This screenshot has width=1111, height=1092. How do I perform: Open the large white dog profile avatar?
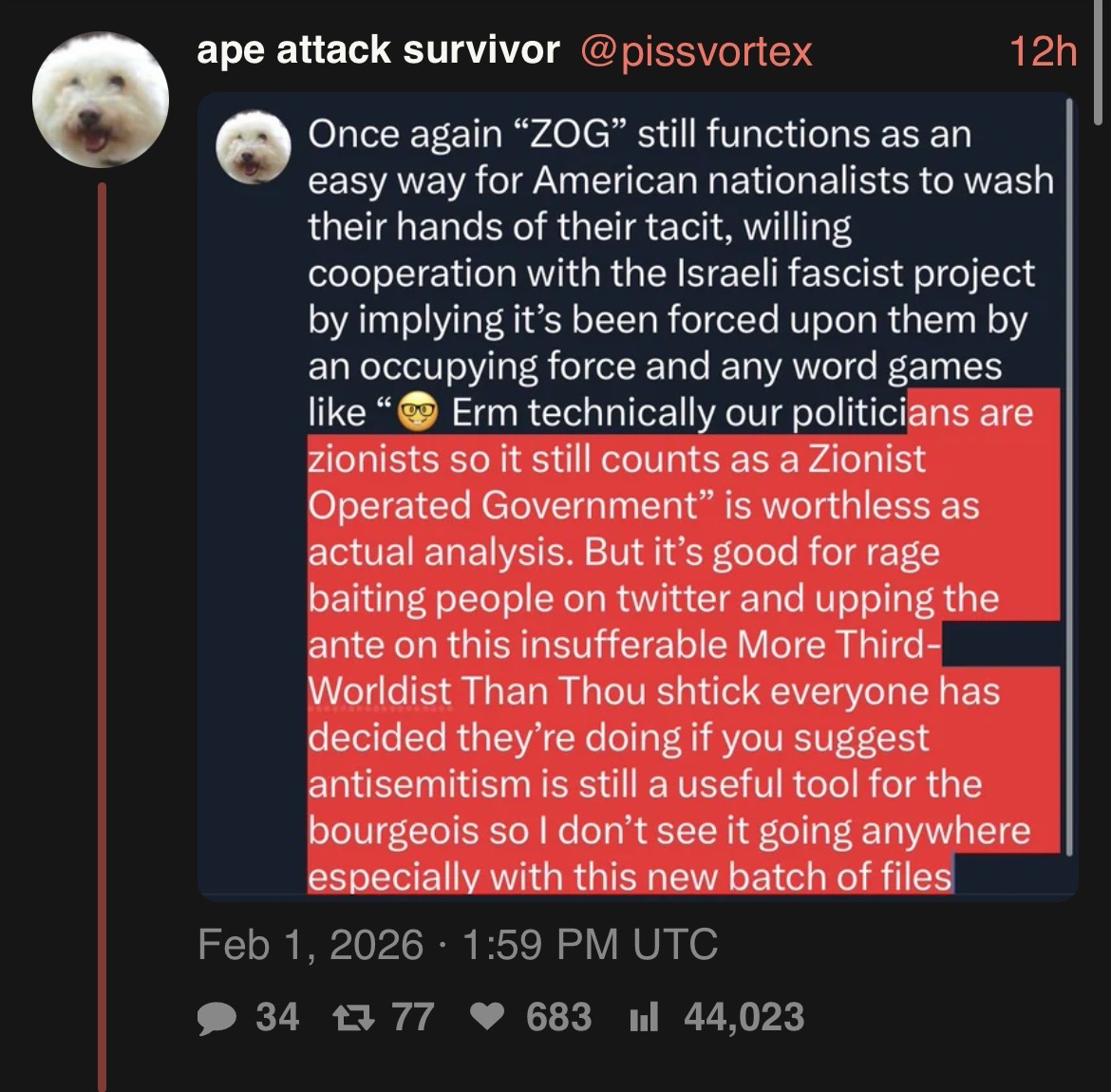coord(101,100)
